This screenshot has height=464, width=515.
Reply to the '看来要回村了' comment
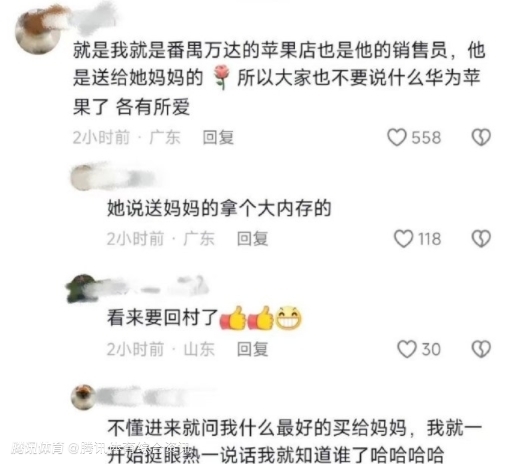tap(252, 349)
